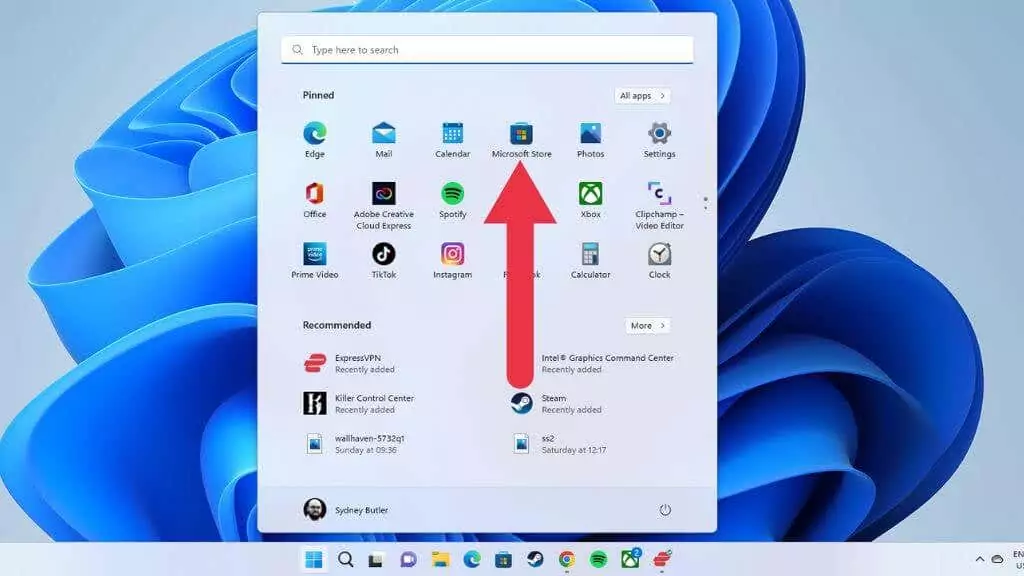This screenshot has width=1024, height=576.
Task: Open the Mail app
Action: pyautogui.click(x=383, y=139)
